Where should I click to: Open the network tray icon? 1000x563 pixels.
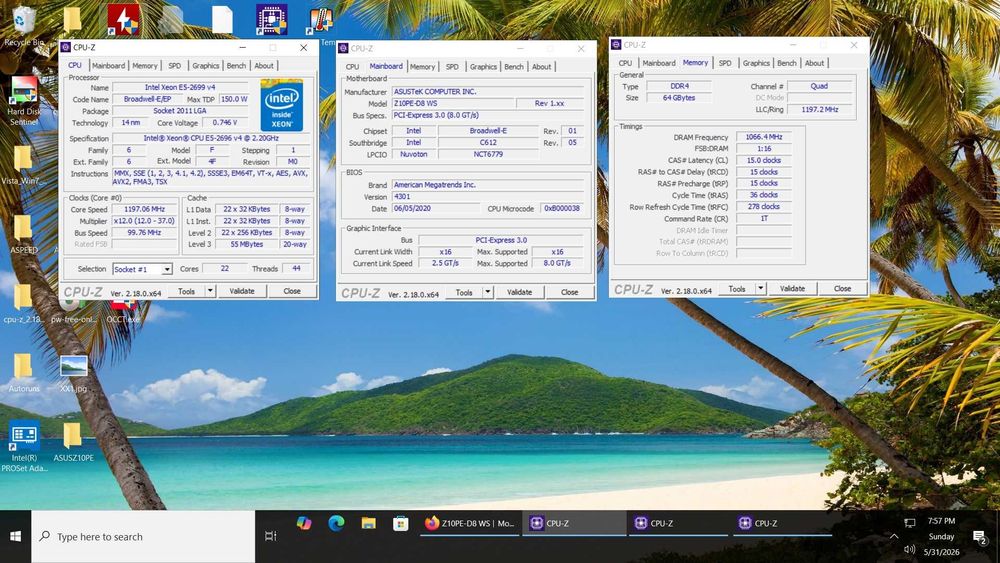click(x=909, y=523)
